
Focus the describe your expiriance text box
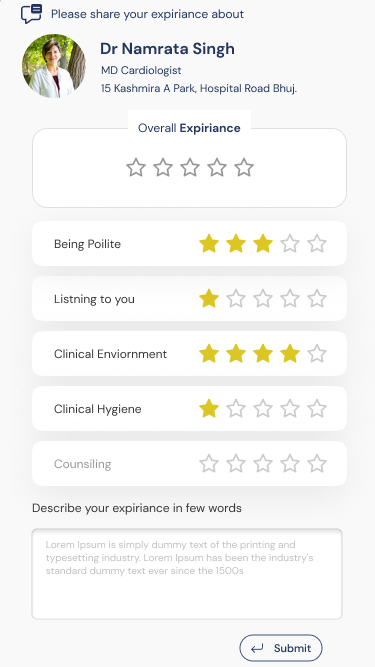[x=187, y=574]
